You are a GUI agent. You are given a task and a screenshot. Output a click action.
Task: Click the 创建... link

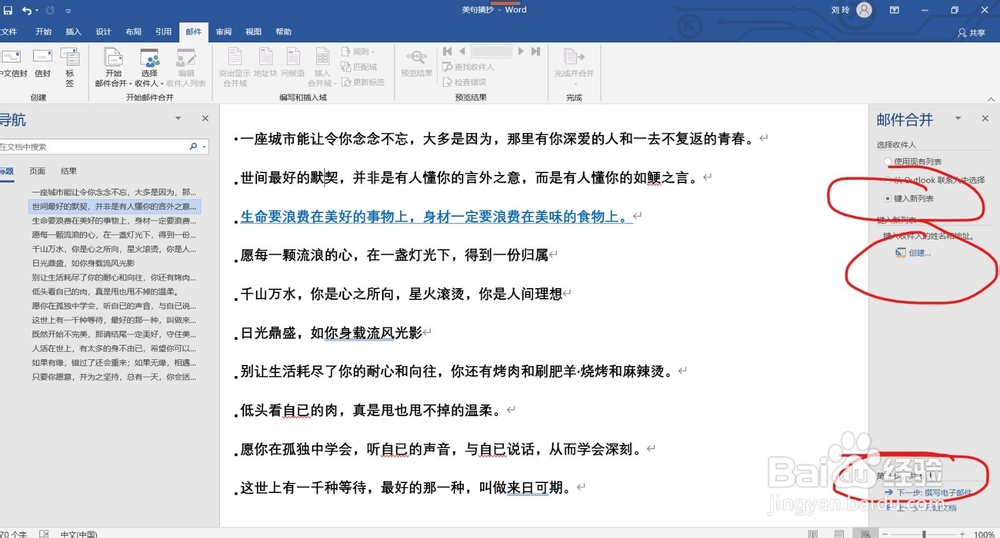tap(919, 253)
